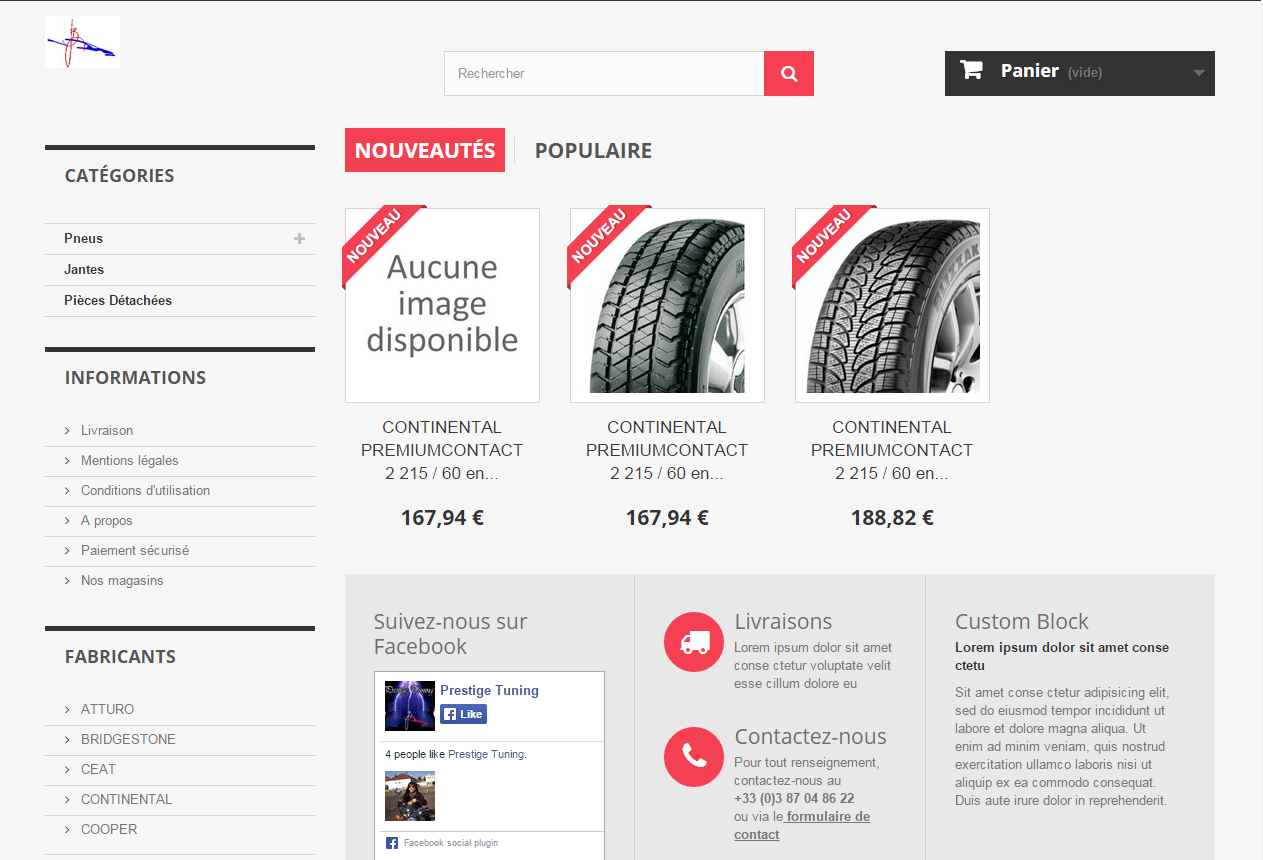This screenshot has height=860, width=1263.
Task: Expand the Panier dropdown arrow
Action: click(1199, 73)
